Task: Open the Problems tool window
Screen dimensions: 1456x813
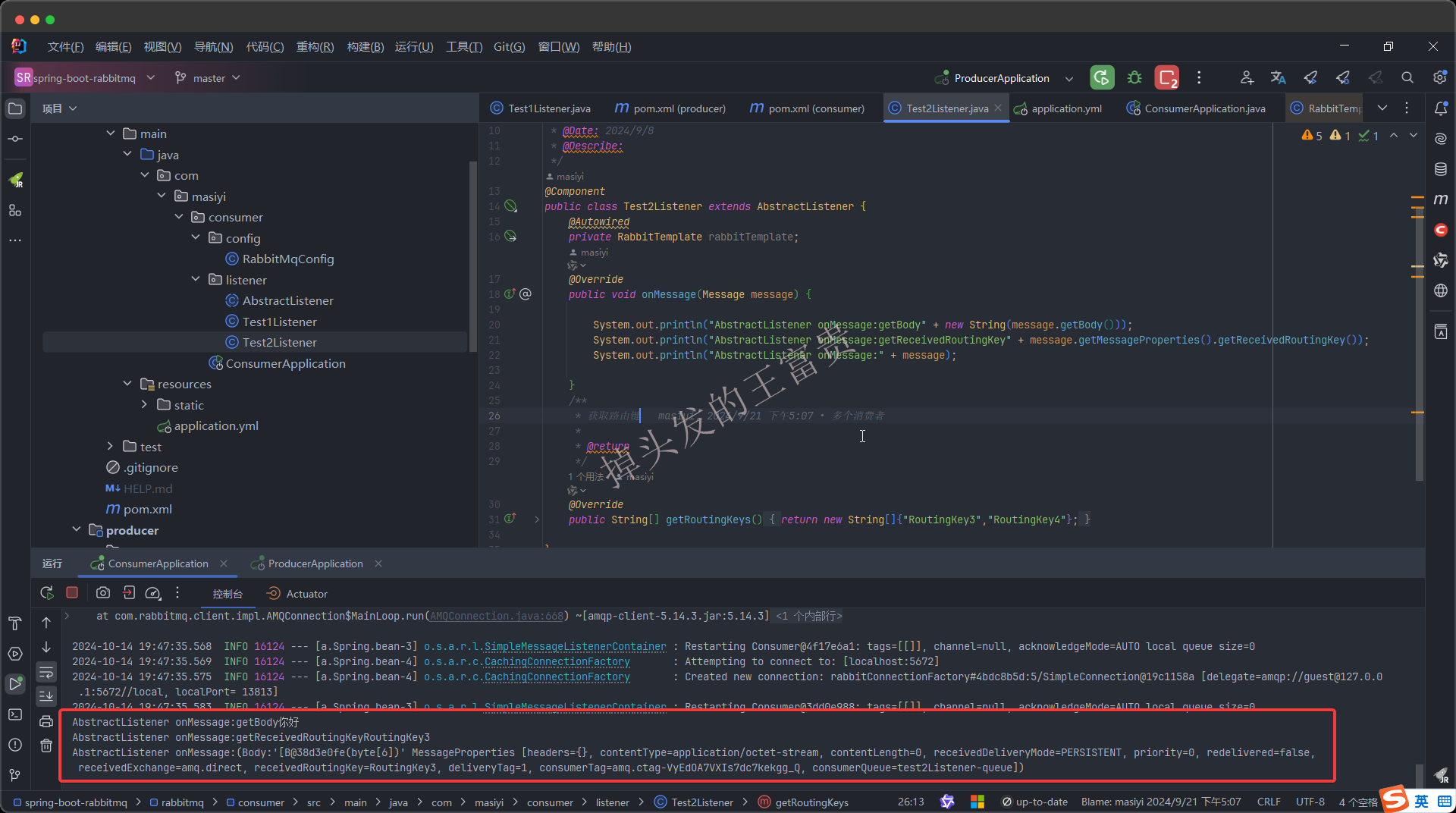Action: 15,745
